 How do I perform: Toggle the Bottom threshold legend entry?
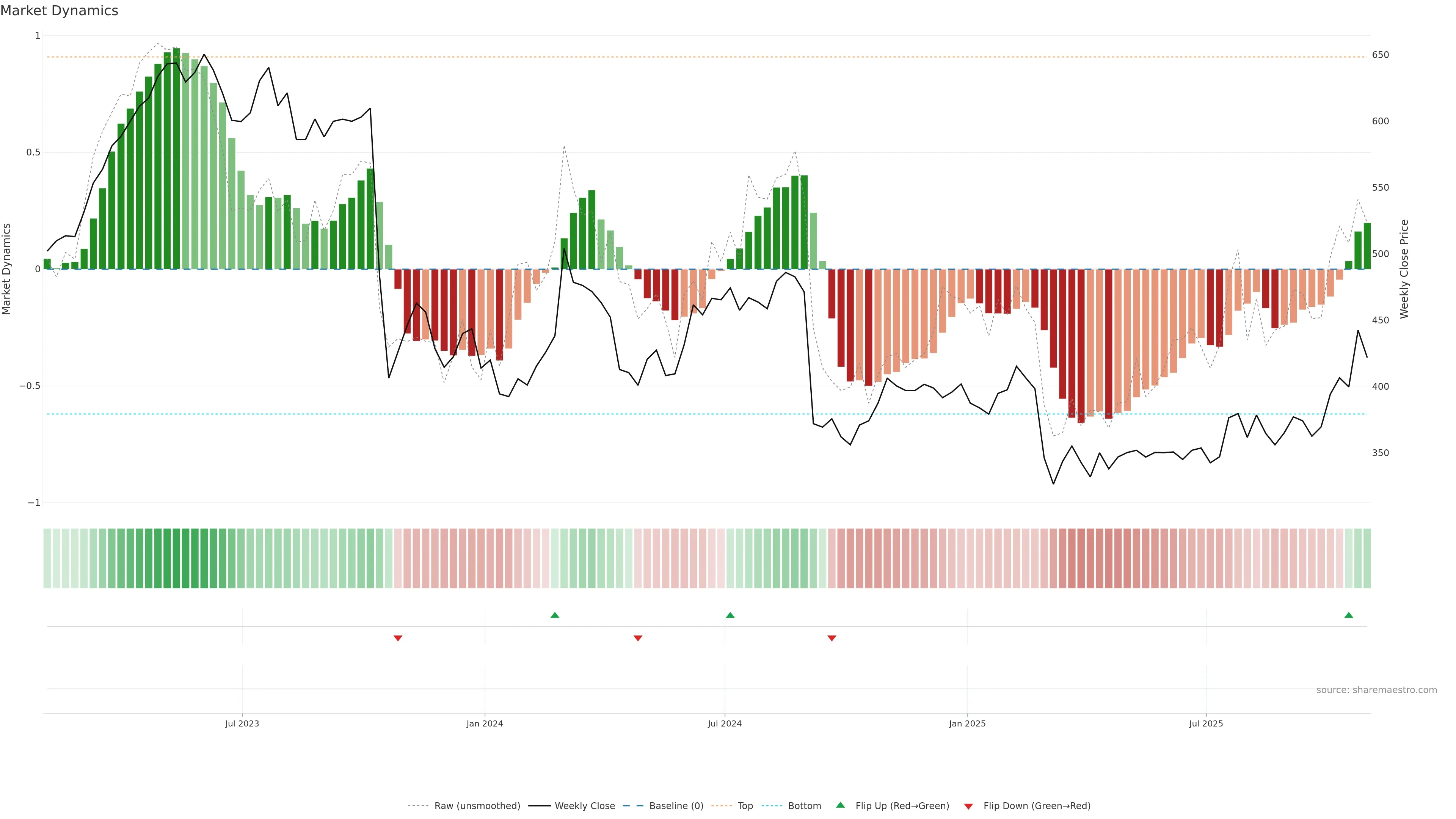pyautogui.click(x=804, y=806)
